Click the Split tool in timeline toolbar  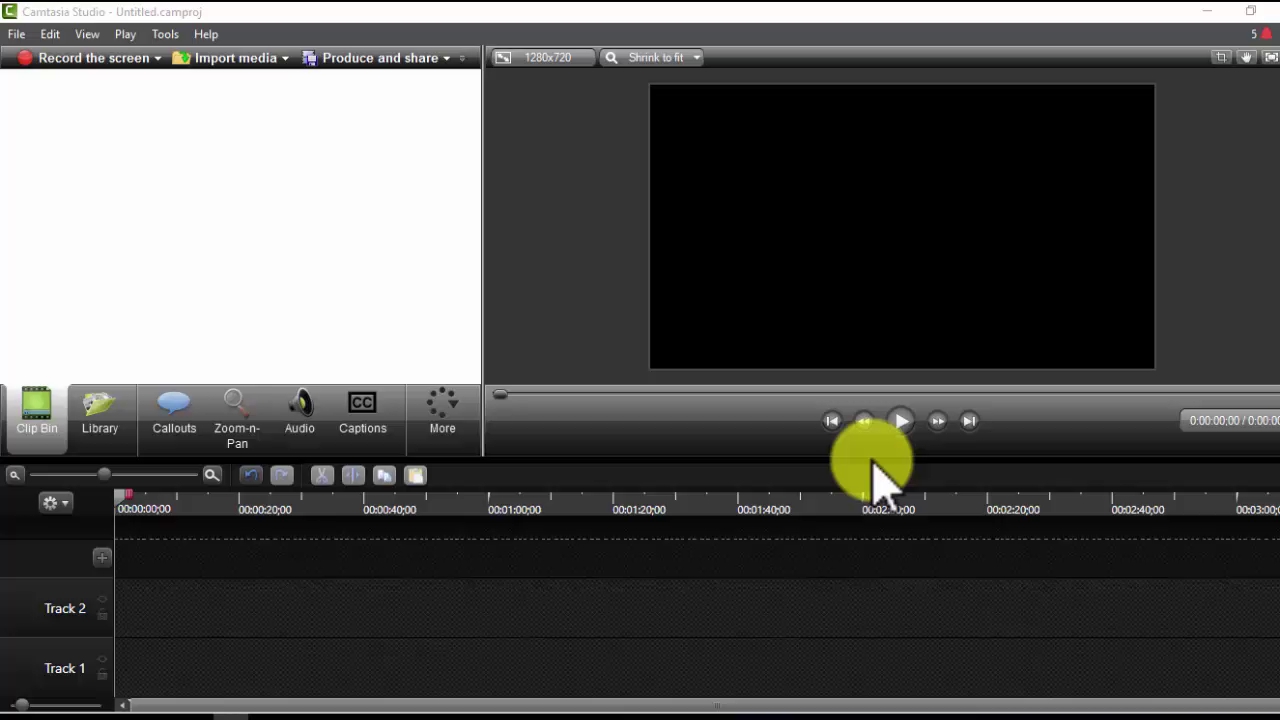pos(353,476)
